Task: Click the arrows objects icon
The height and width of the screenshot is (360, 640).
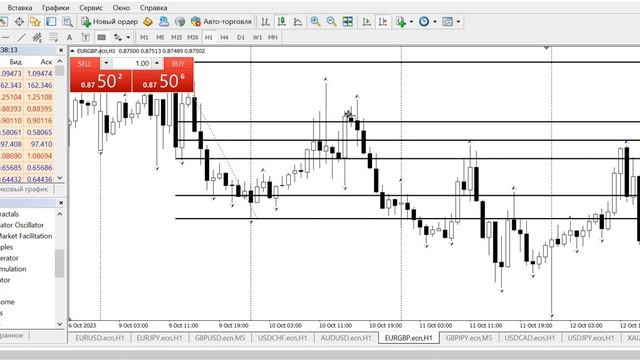Action: pyautogui.click(x=118, y=38)
